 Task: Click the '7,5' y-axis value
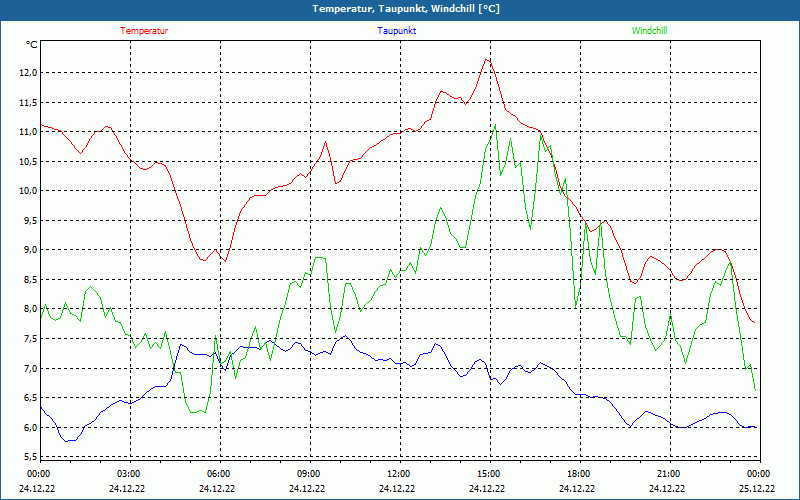pyautogui.click(x=31, y=338)
